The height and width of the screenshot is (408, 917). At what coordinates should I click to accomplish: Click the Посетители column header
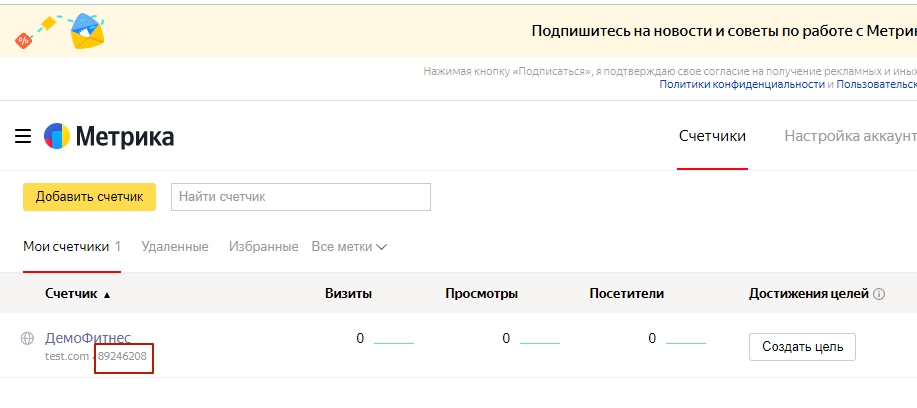pyautogui.click(x=627, y=293)
